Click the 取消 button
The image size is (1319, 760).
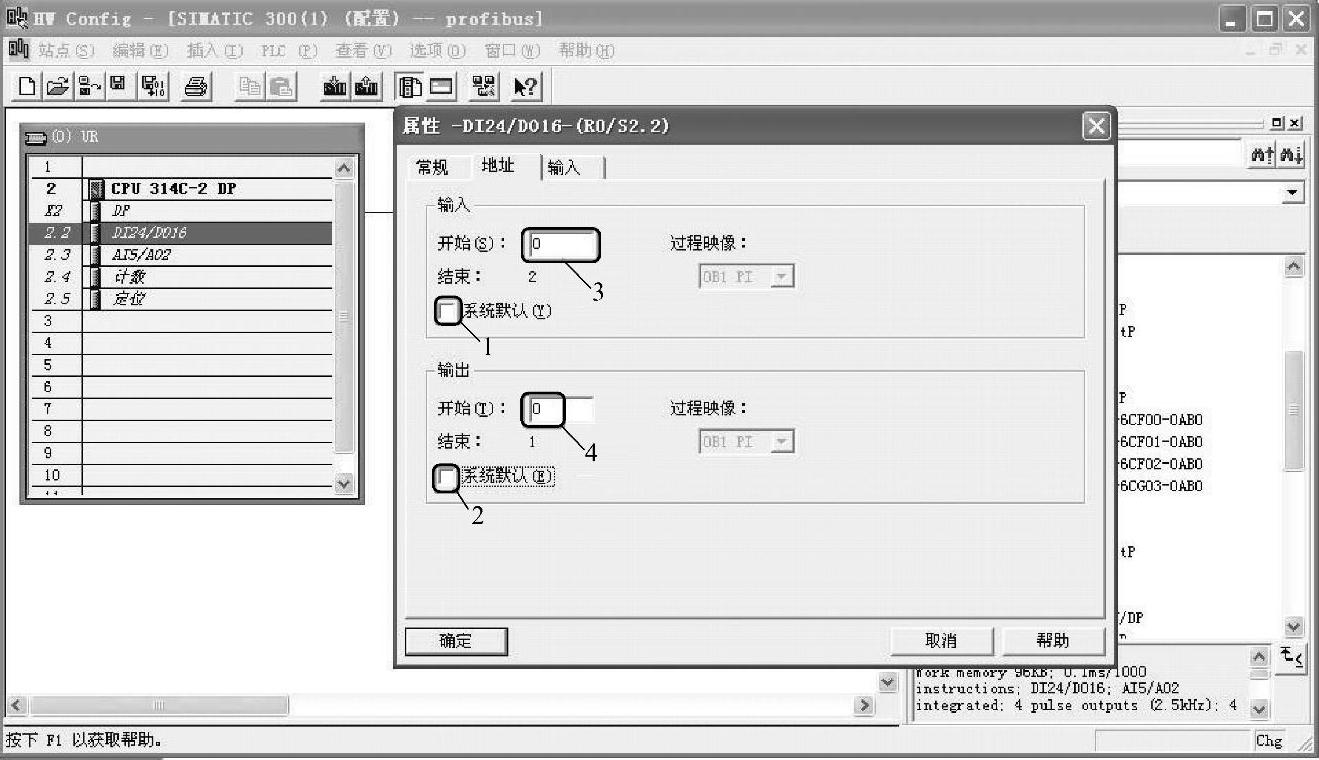click(942, 641)
